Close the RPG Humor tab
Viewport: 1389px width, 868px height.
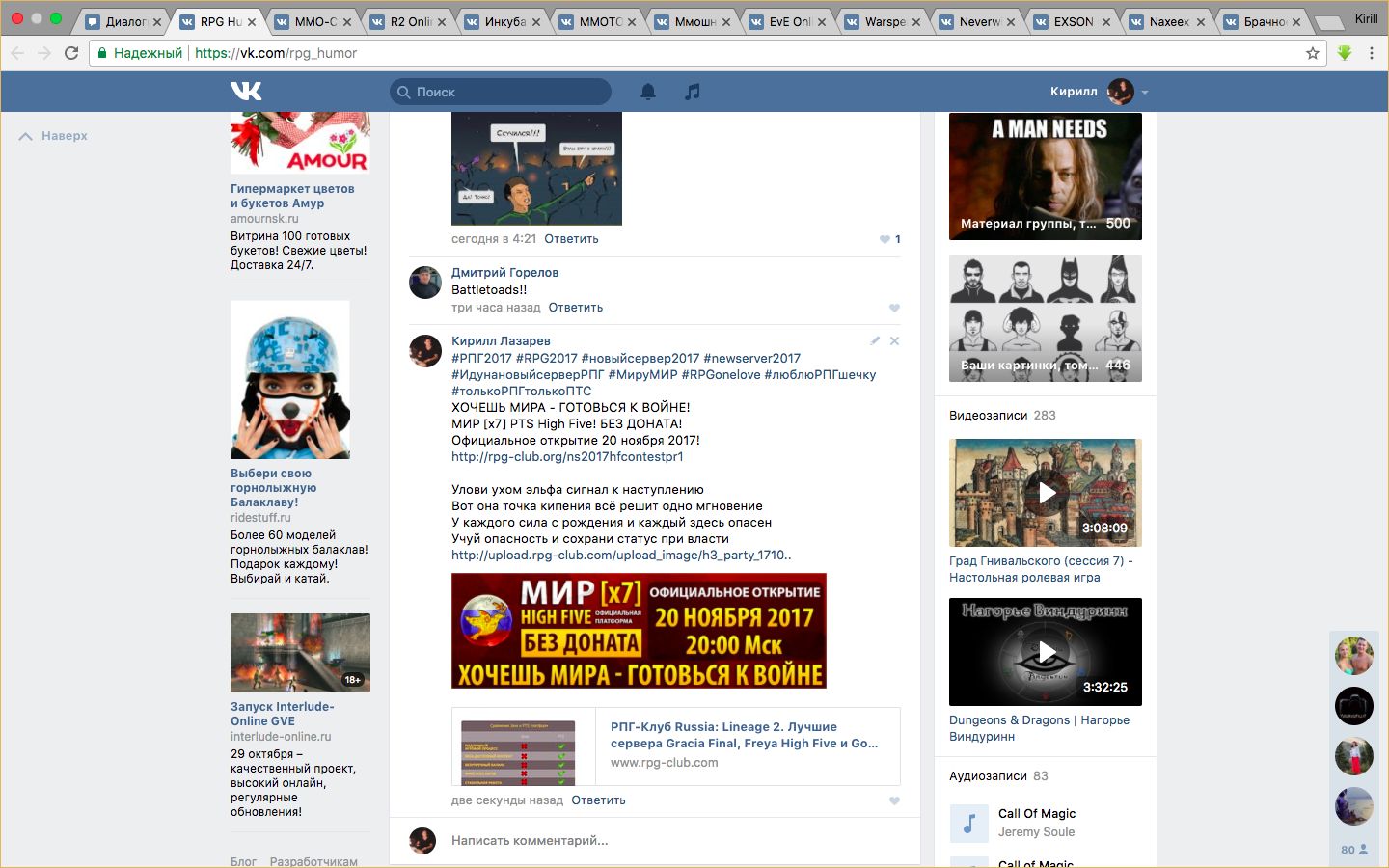[252, 21]
